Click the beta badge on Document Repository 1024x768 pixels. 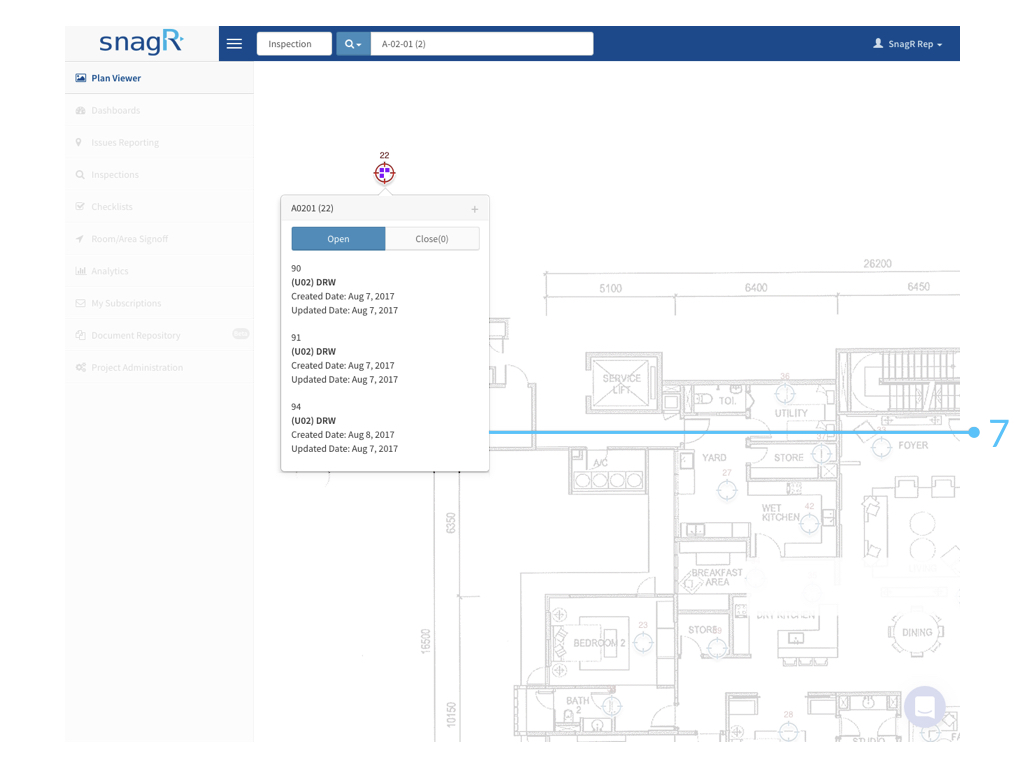(x=240, y=334)
